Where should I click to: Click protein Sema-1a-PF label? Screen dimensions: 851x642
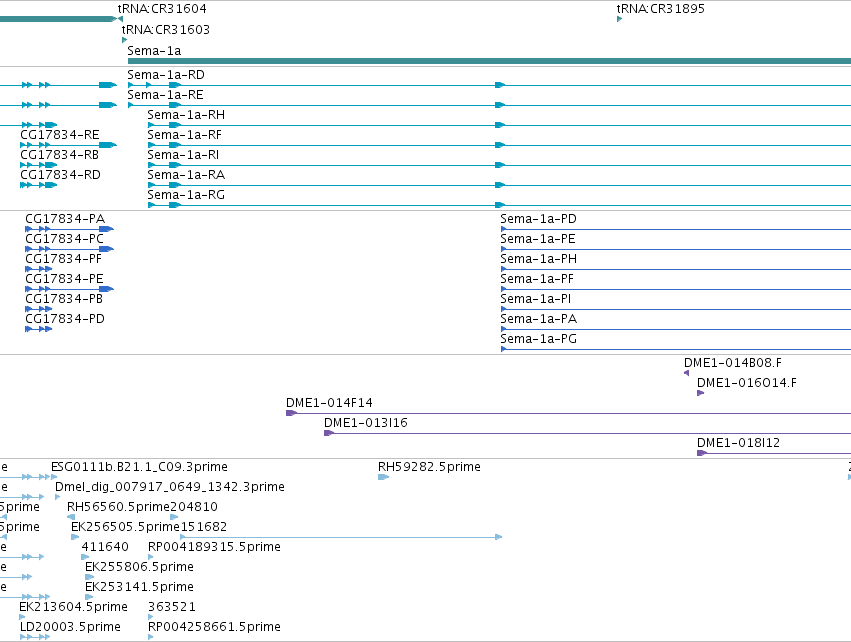(x=537, y=279)
